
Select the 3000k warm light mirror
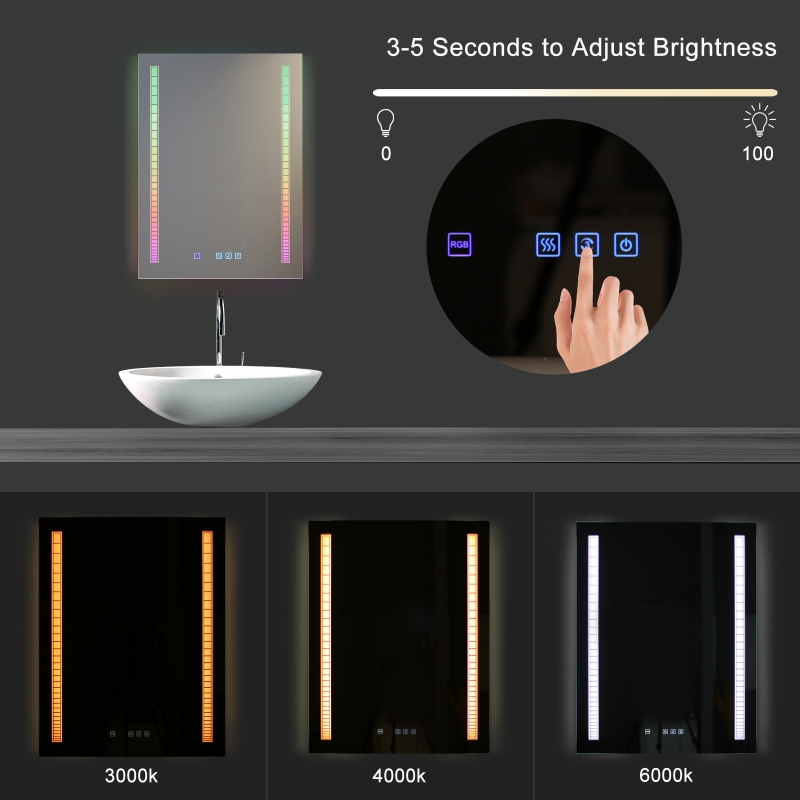(x=132, y=636)
